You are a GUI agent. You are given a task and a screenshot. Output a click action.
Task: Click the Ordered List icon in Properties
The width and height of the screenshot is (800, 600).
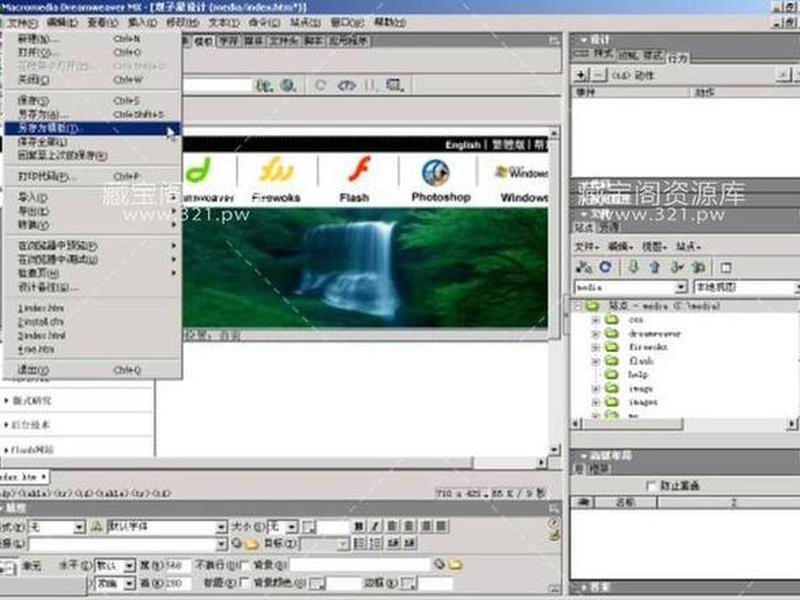point(376,543)
